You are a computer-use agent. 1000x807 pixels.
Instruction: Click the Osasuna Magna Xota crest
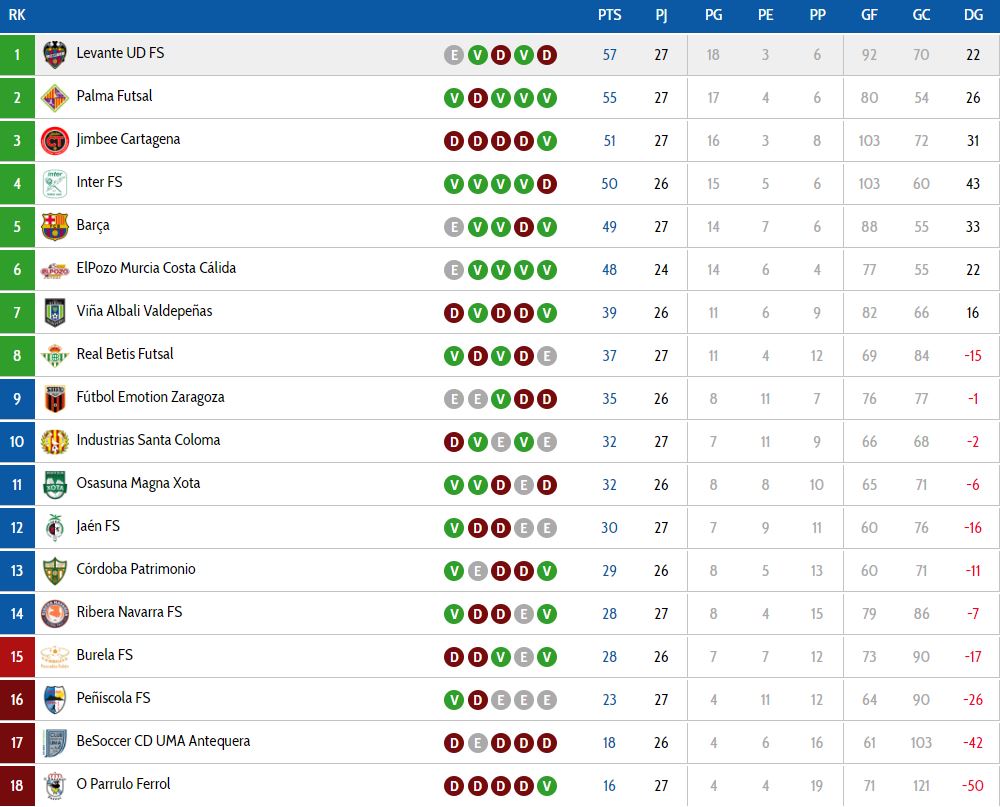pos(55,485)
